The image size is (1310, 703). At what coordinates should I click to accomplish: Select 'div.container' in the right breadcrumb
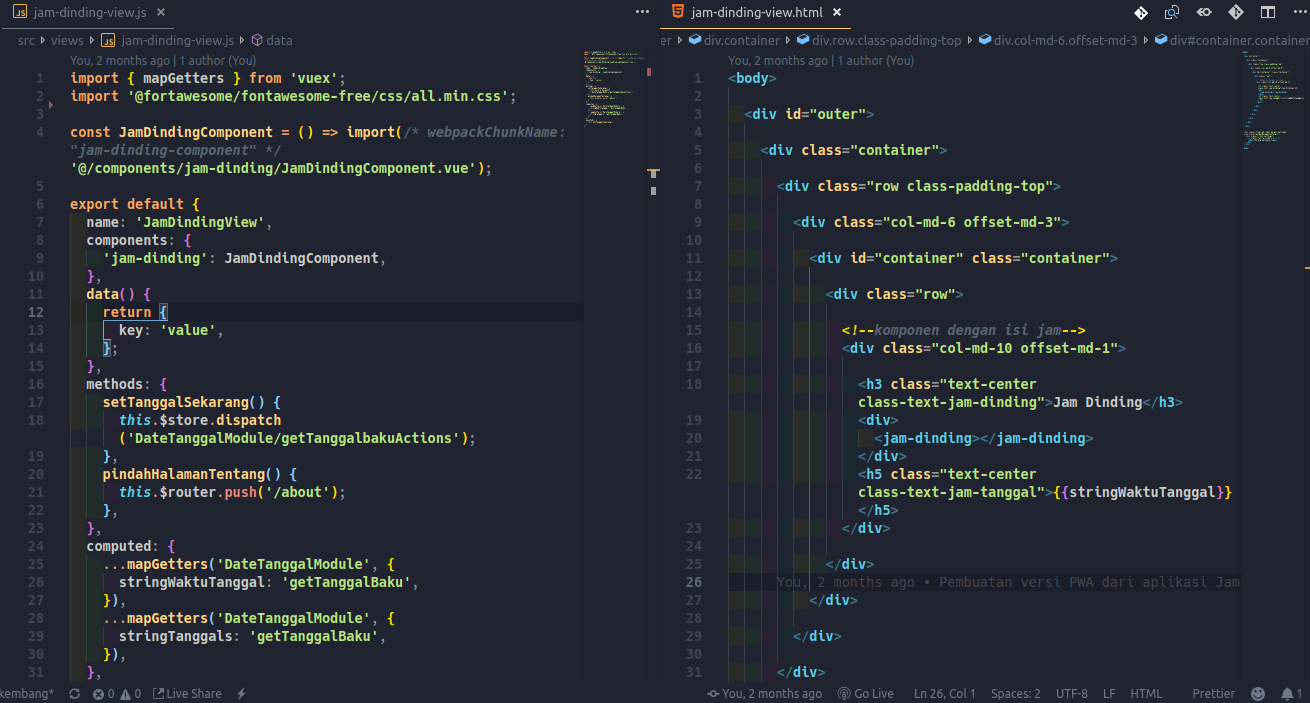(741, 40)
